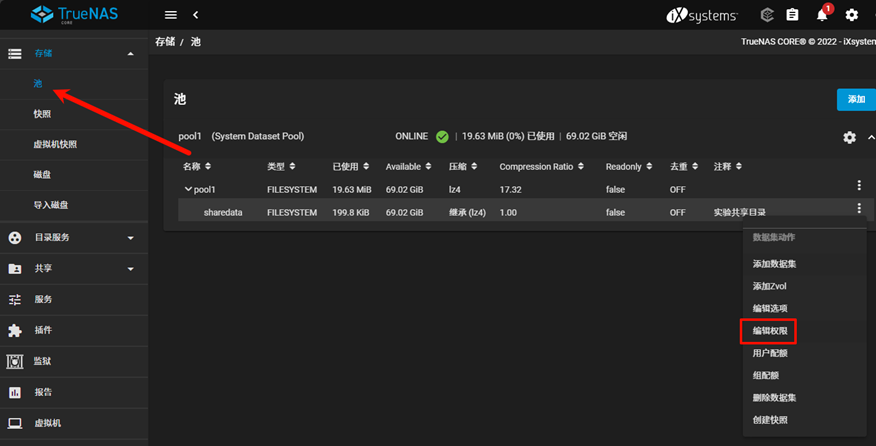This screenshot has width=876, height=446.
Task: Open the task manager clipboard icon
Action: click(x=792, y=15)
